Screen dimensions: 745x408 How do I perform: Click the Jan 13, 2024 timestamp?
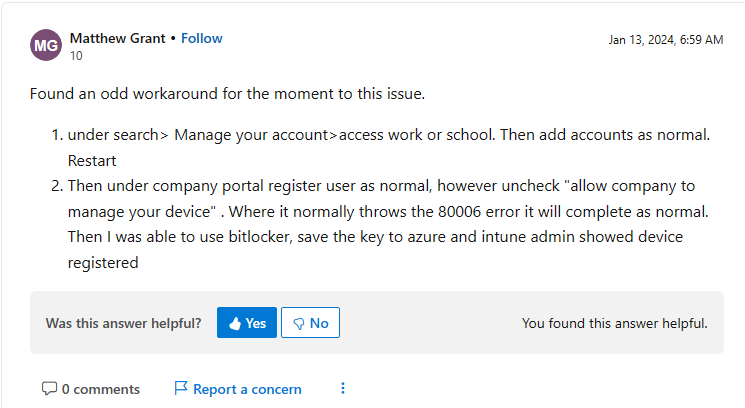[x=666, y=40]
